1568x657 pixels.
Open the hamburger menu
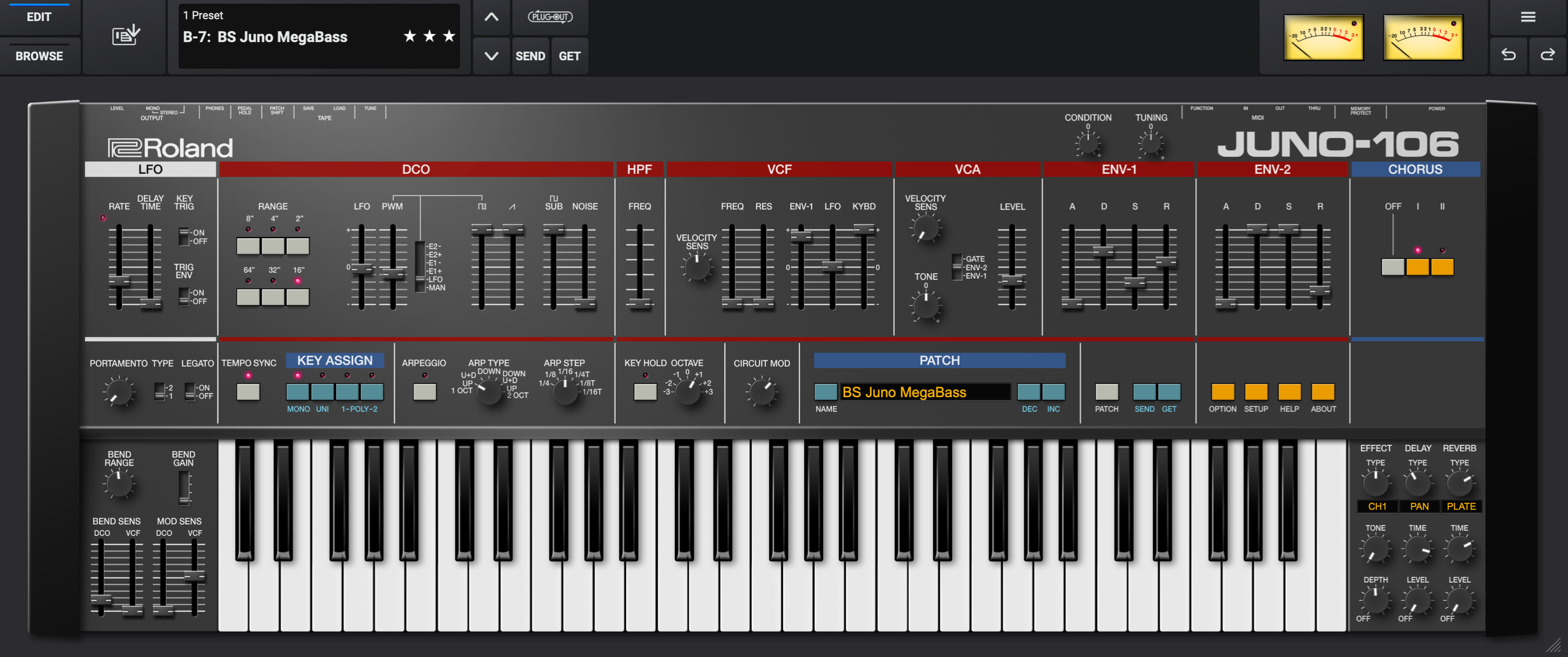point(1528,16)
